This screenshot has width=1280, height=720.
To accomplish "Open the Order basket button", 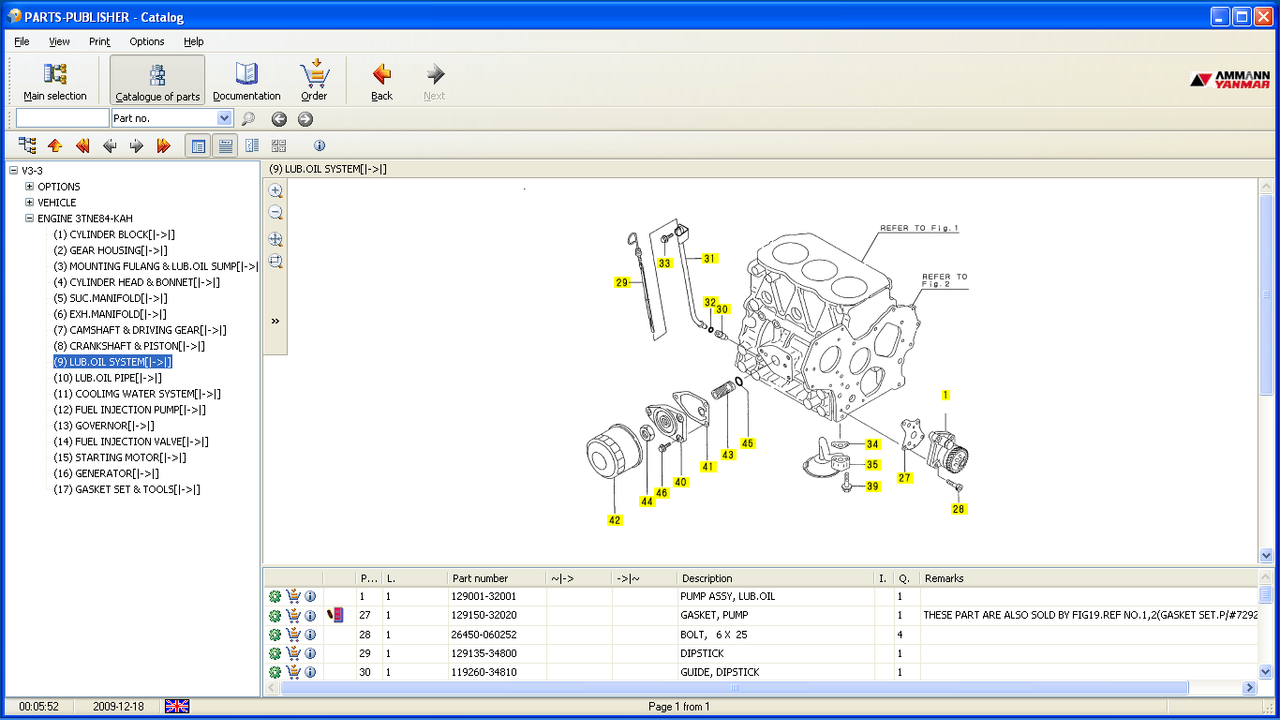I will point(314,81).
